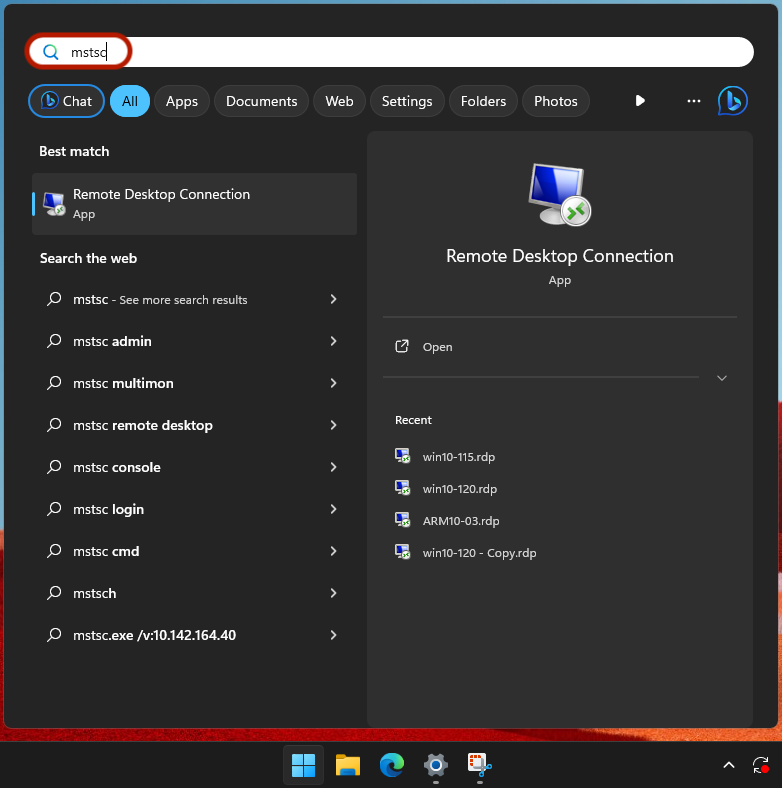Expand the chevron next to mstsch
782x788 pixels.
[333, 594]
